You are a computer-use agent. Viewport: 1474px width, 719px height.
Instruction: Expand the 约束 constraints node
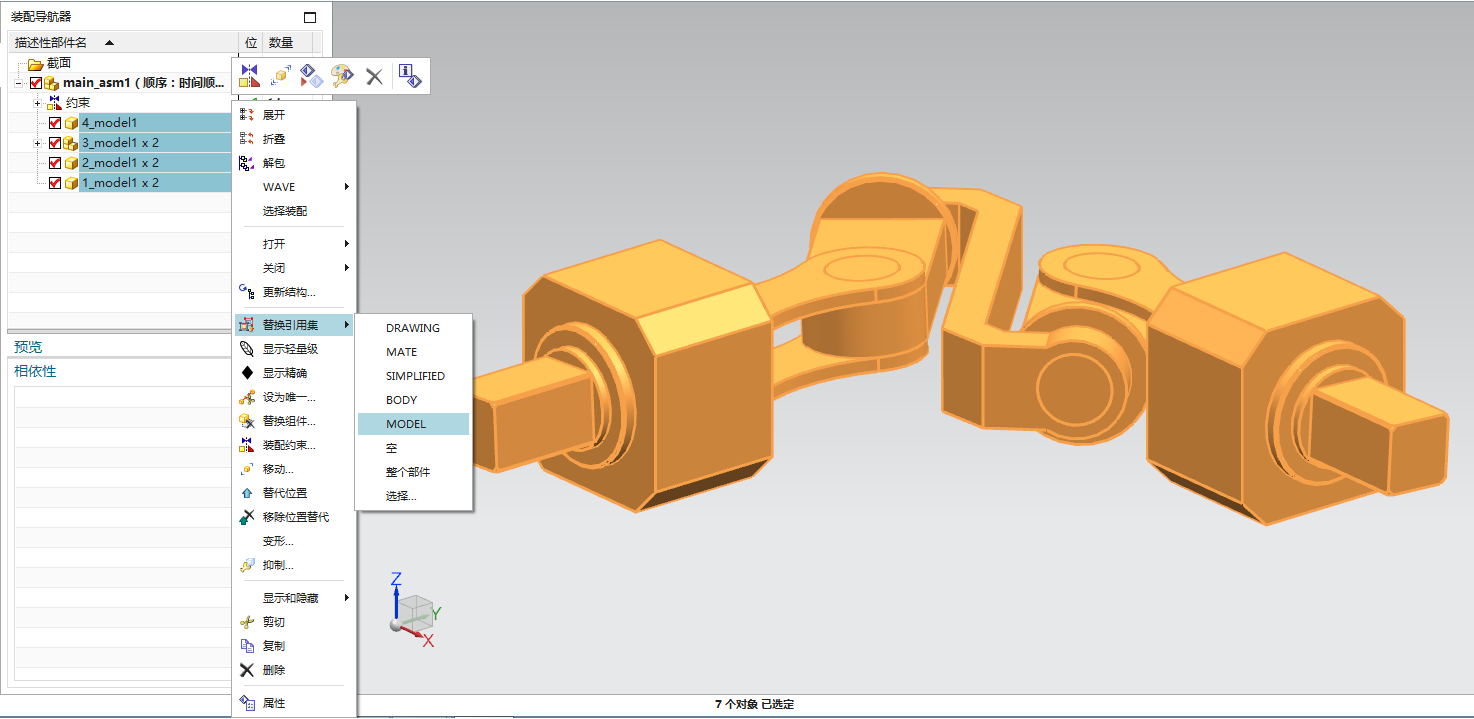[37, 103]
